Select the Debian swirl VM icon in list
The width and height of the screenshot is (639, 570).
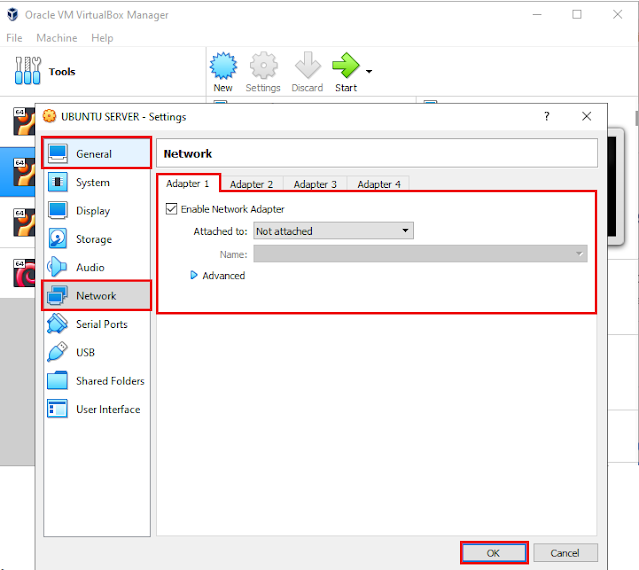click(24, 273)
